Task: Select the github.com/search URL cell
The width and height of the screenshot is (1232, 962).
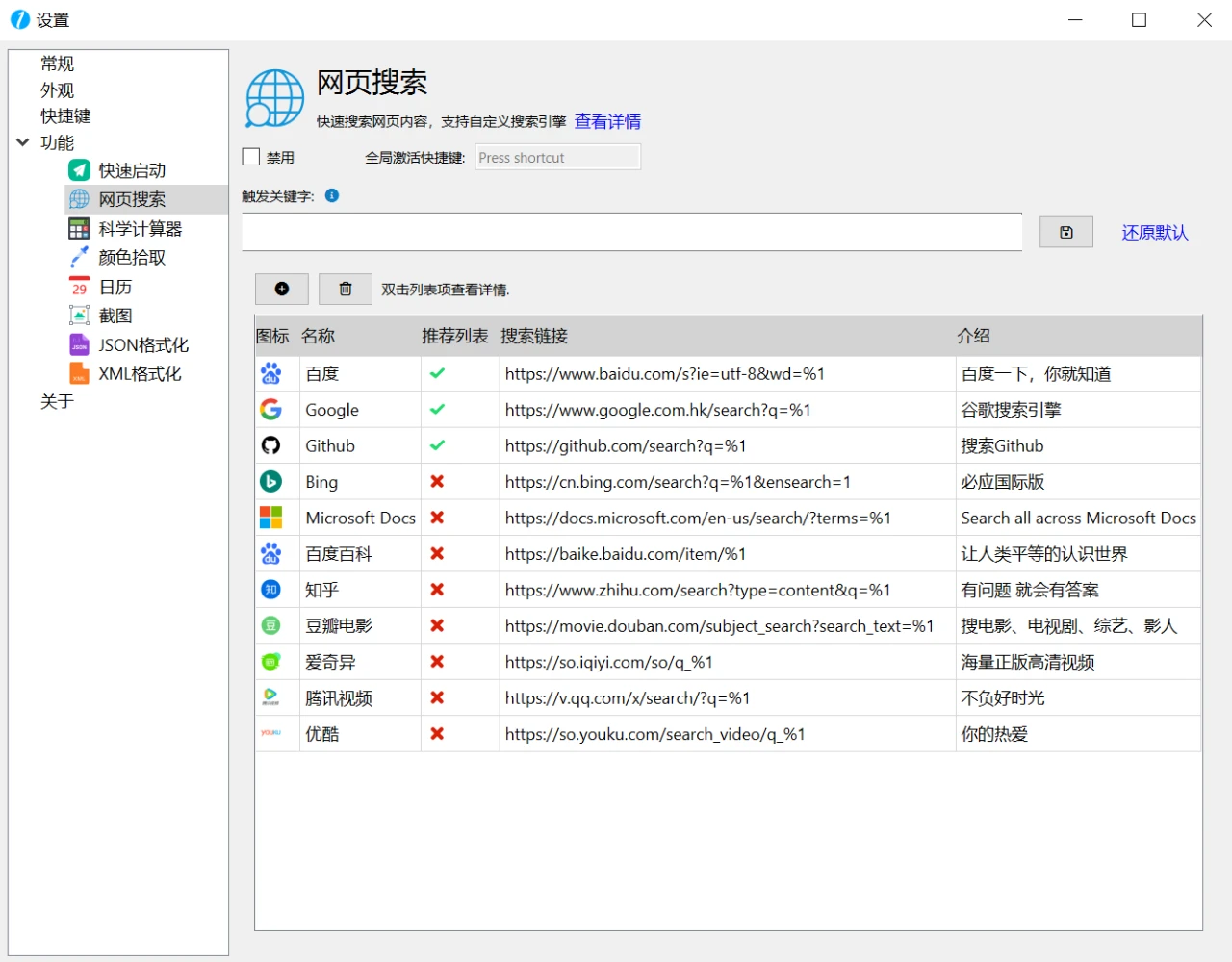Action: [x=728, y=445]
